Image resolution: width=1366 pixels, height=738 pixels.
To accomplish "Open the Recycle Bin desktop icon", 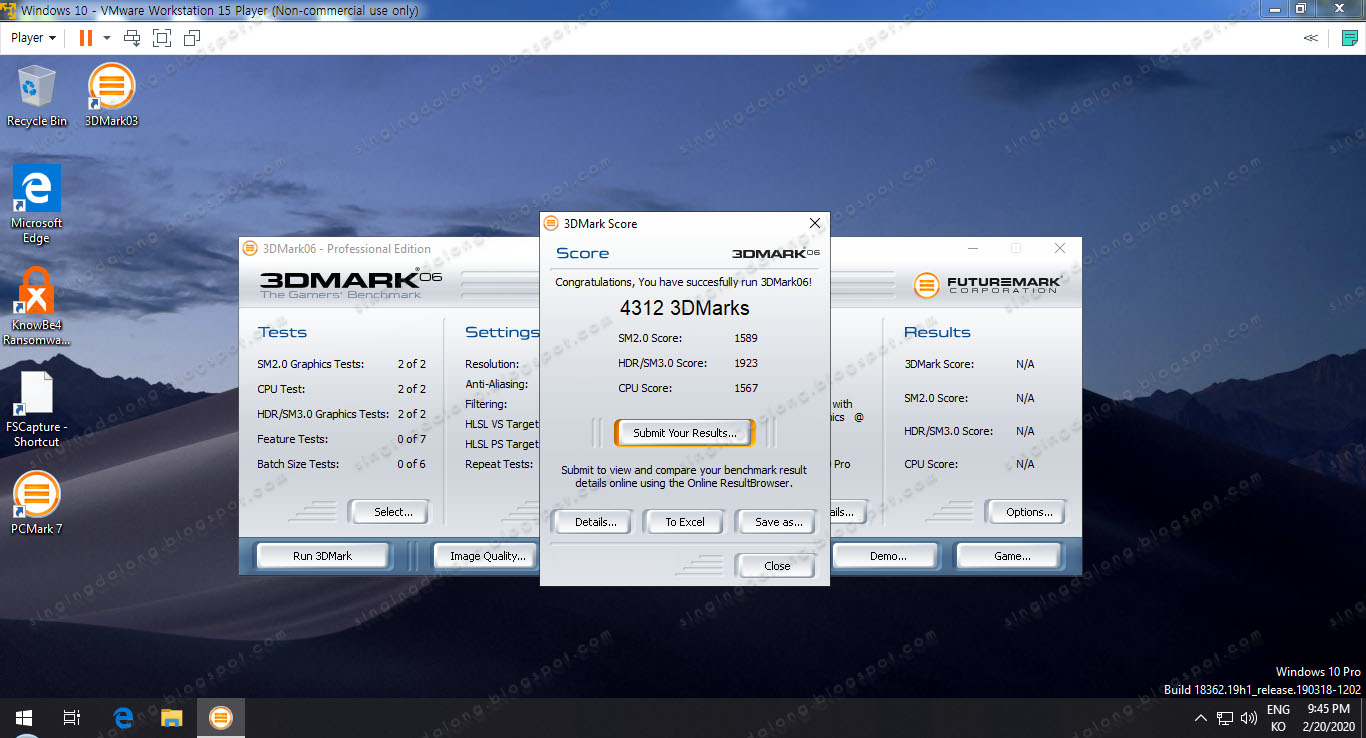I will point(37,95).
